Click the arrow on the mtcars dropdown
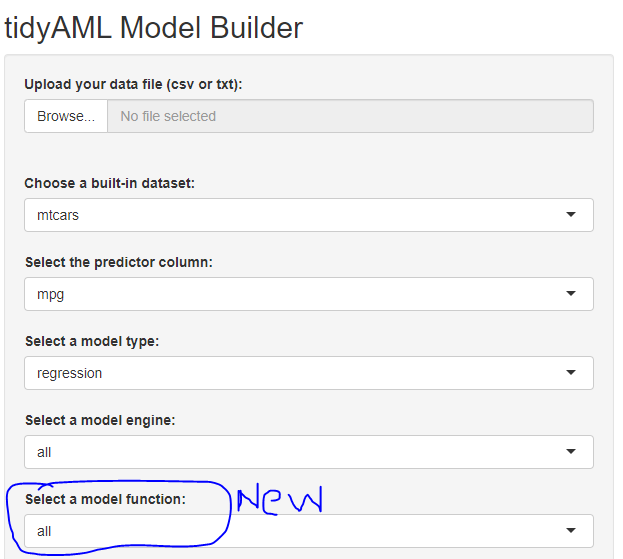623x559 pixels. 570,214
